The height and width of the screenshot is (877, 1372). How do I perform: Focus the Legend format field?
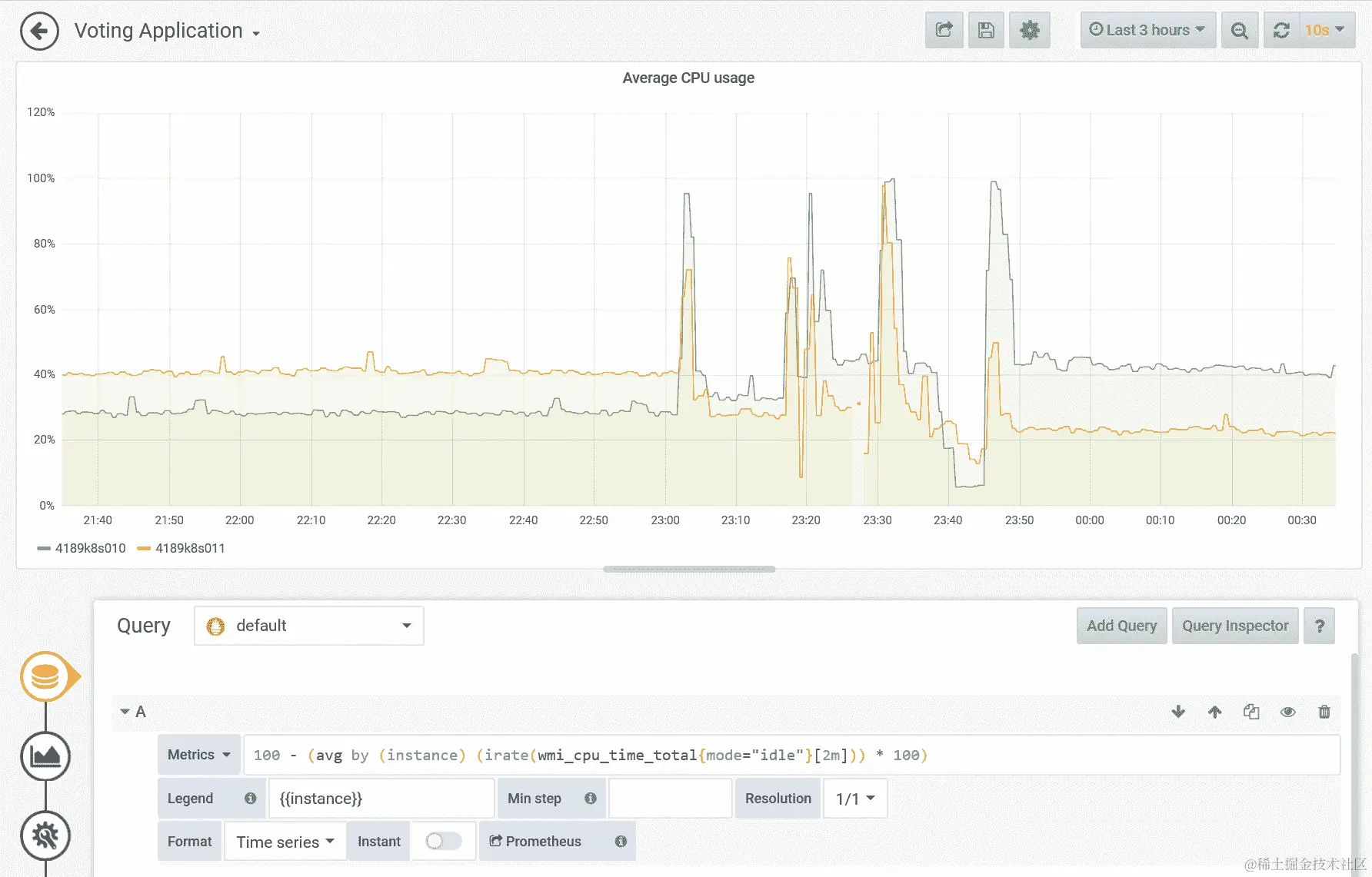(x=381, y=799)
